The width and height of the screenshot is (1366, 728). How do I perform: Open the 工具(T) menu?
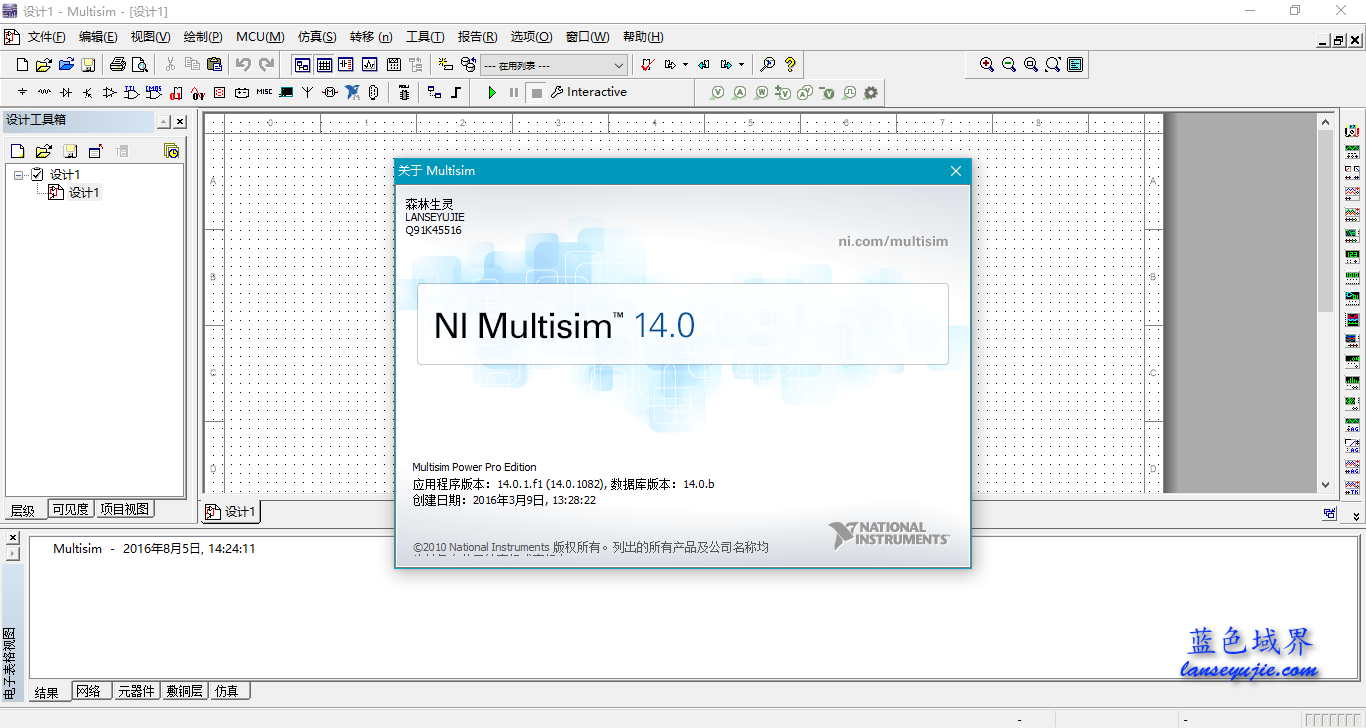(425, 37)
